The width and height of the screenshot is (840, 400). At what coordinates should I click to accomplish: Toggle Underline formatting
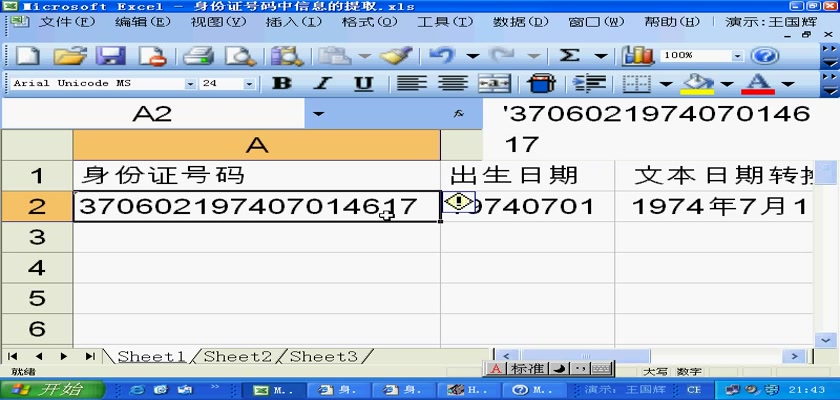364,84
